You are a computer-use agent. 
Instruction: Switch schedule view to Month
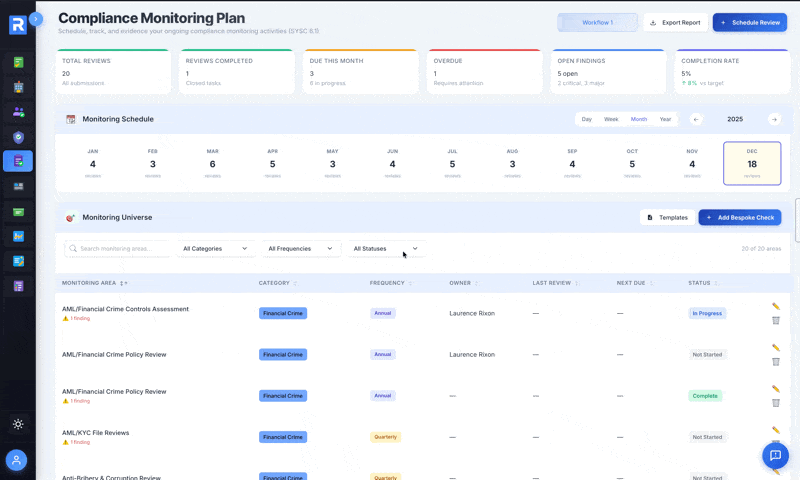click(x=639, y=119)
